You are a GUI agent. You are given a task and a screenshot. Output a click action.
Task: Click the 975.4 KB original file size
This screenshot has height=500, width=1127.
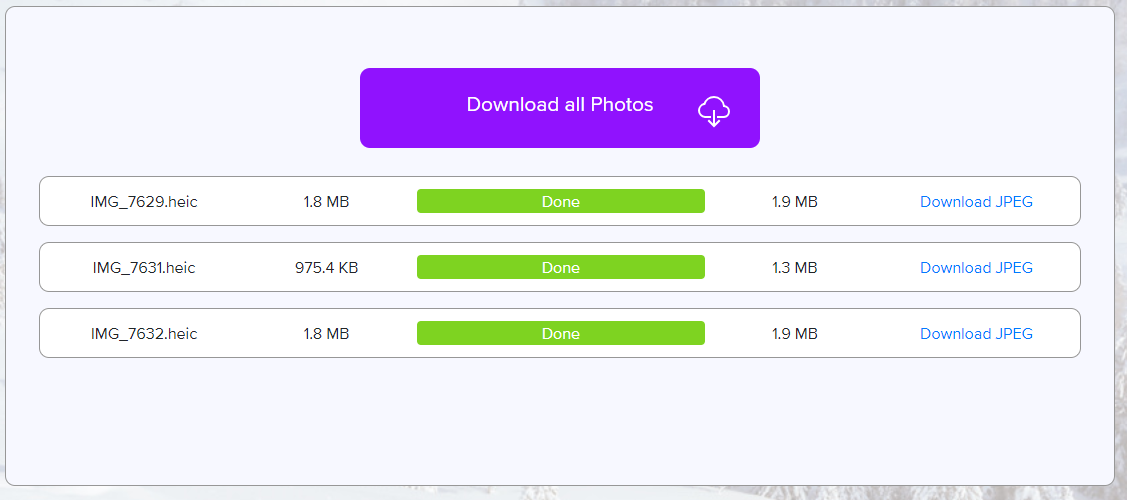[326, 268]
